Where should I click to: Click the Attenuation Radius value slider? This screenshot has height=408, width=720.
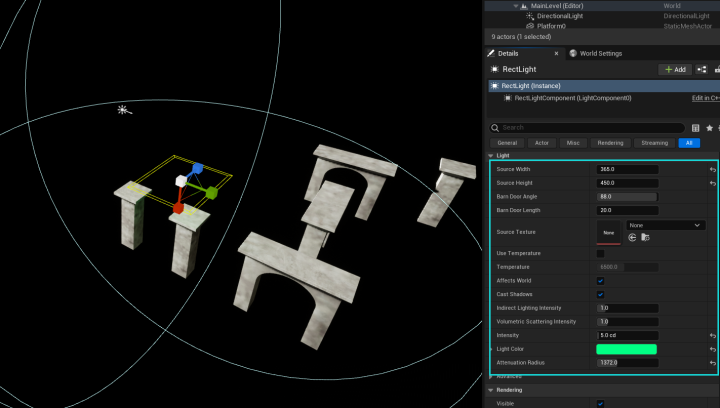pyautogui.click(x=627, y=363)
